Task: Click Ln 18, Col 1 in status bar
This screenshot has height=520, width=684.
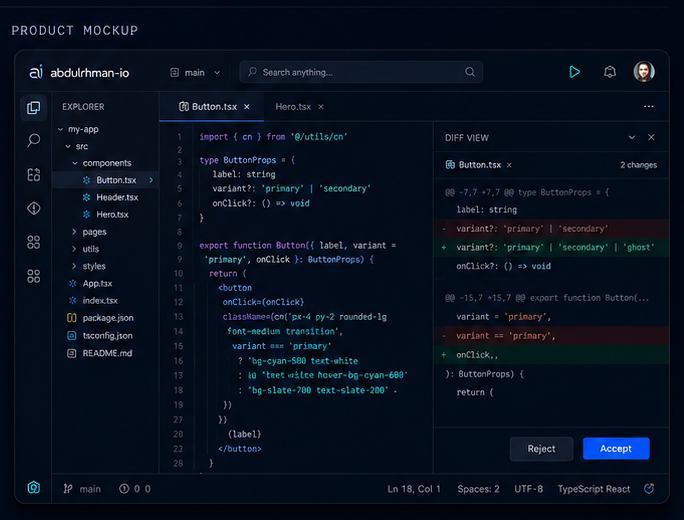Action: tap(414, 489)
